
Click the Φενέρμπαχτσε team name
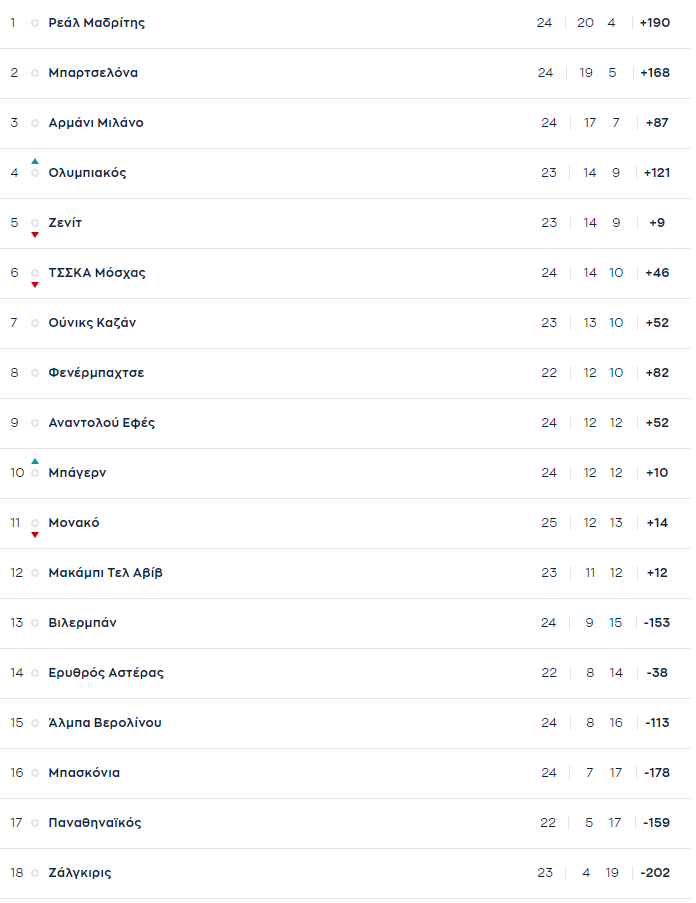coord(96,373)
